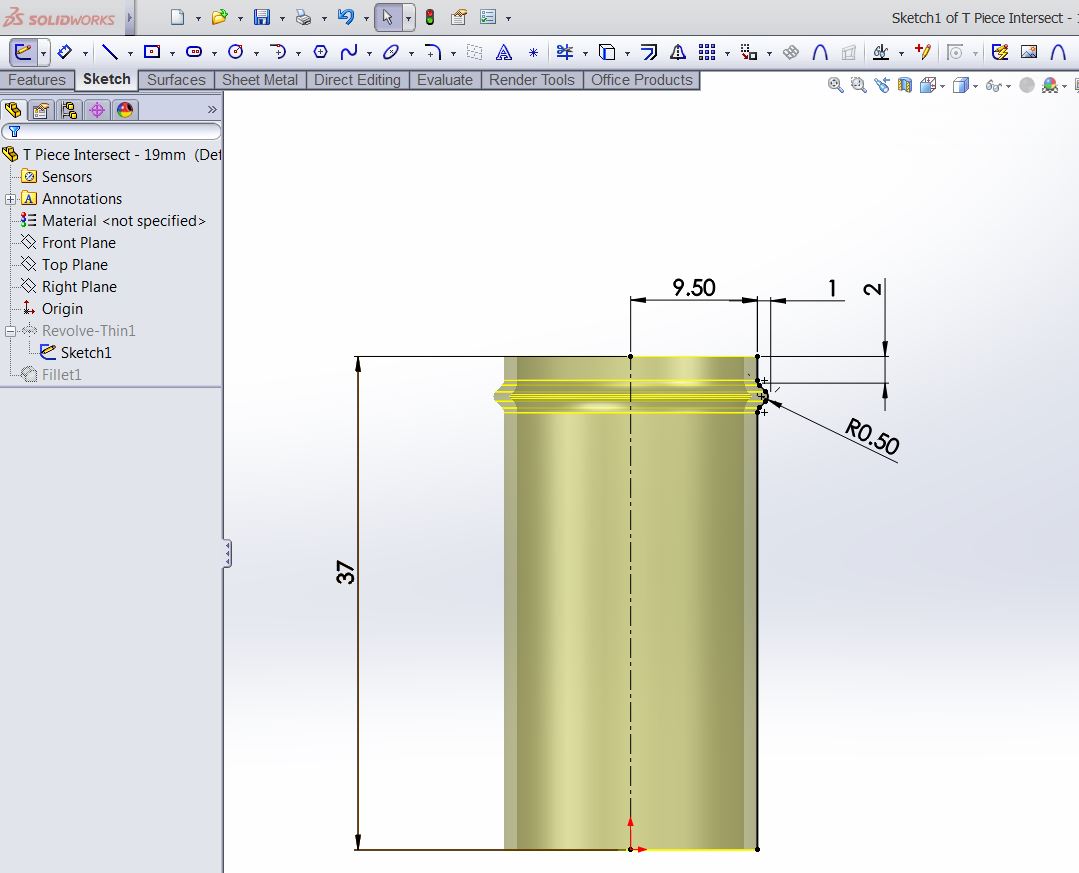Image resolution: width=1079 pixels, height=873 pixels.
Task: Expand the Annotations tree node
Action: click(11, 199)
